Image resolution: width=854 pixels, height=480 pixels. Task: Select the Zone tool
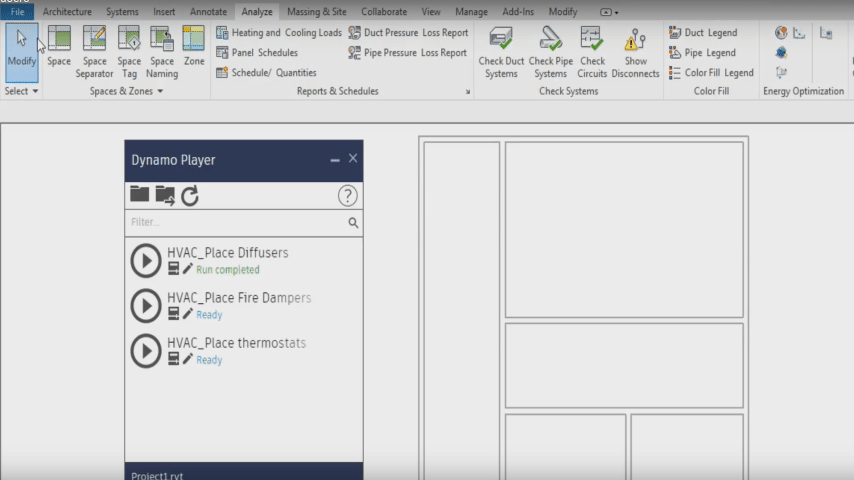tap(194, 47)
